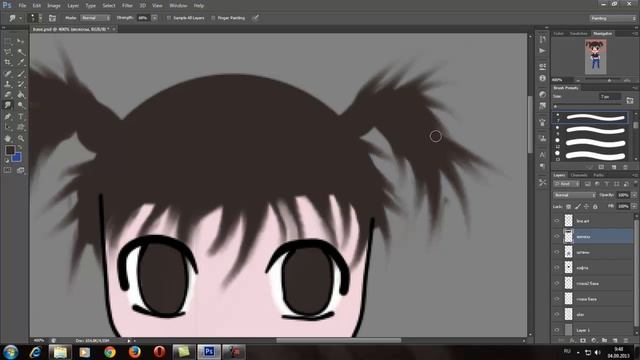
Task: Lock layer position
Action: coord(587,207)
